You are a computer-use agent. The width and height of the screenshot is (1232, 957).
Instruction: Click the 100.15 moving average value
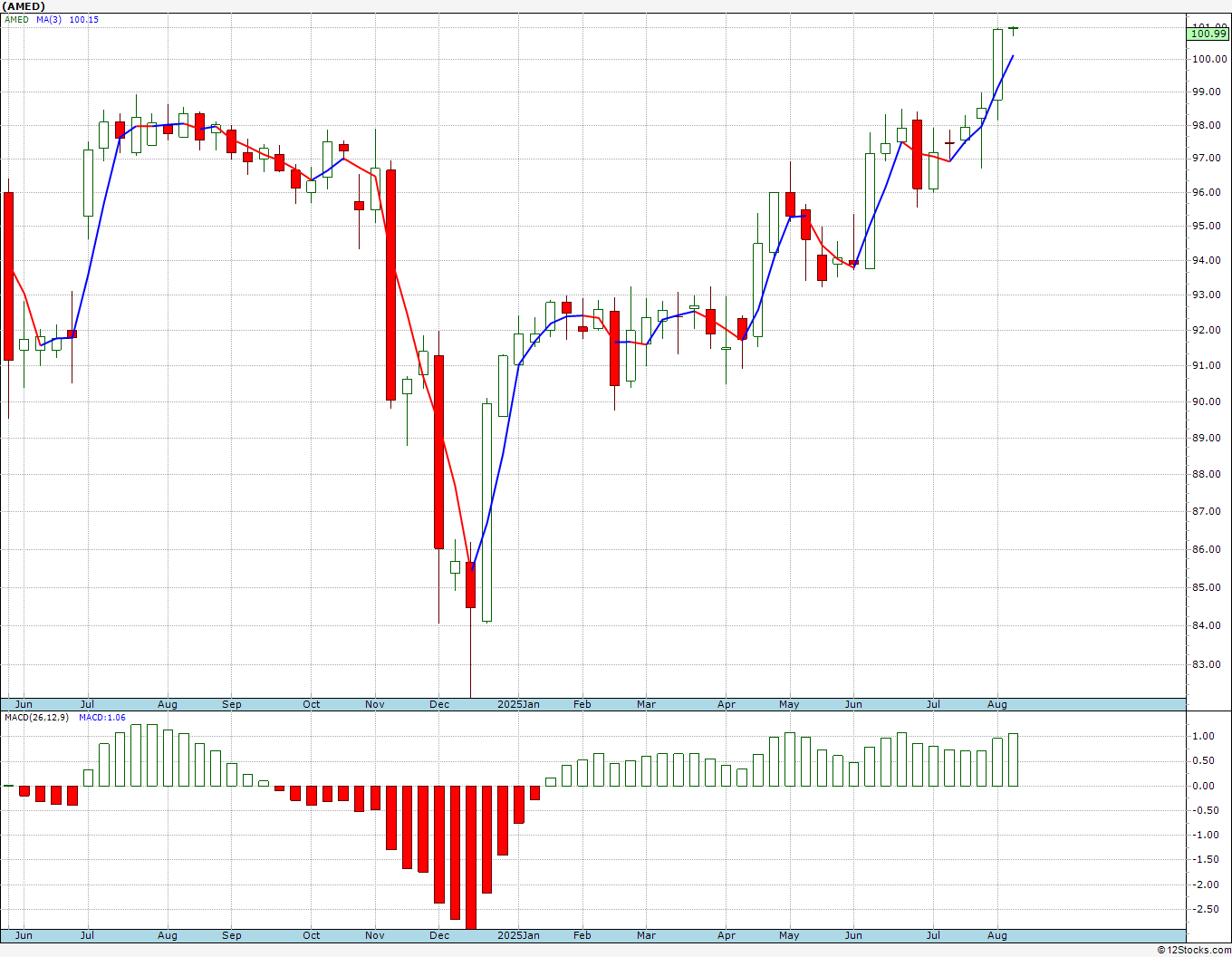pos(84,20)
